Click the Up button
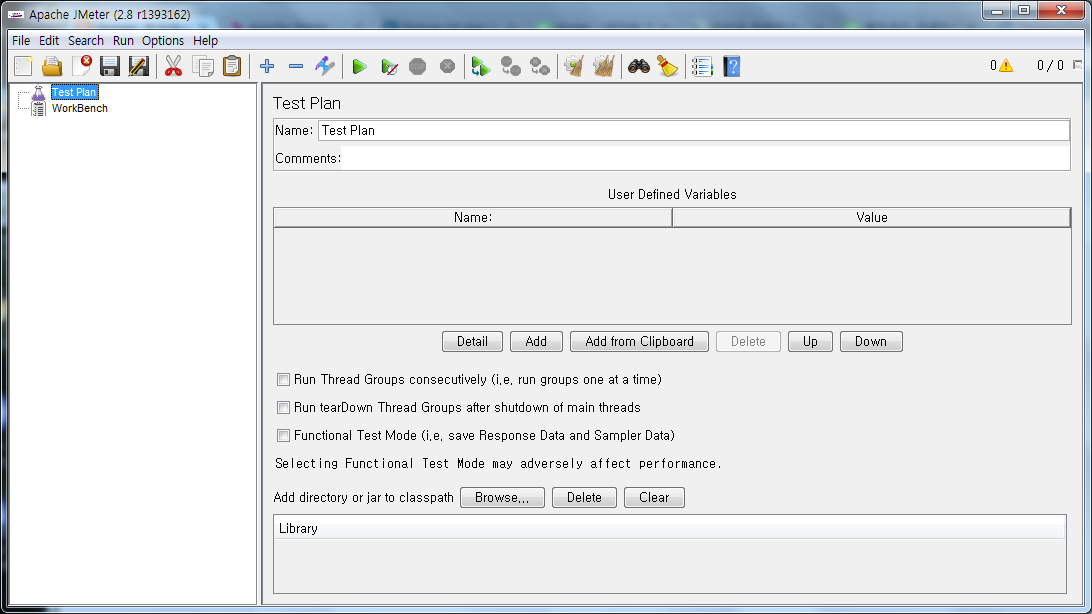The image size is (1092, 614). coord(810,341)
